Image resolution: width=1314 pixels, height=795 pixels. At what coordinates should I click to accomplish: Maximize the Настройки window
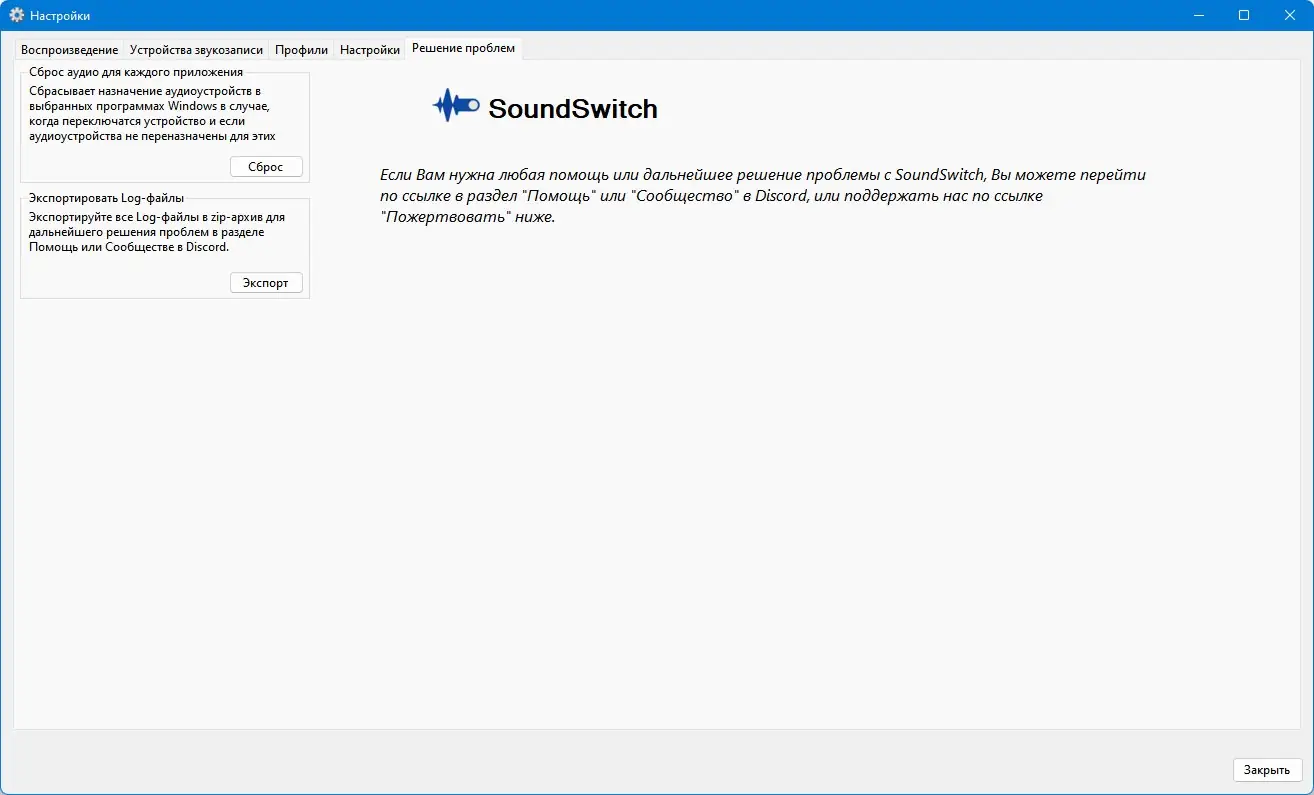[x=1244, y=15]
